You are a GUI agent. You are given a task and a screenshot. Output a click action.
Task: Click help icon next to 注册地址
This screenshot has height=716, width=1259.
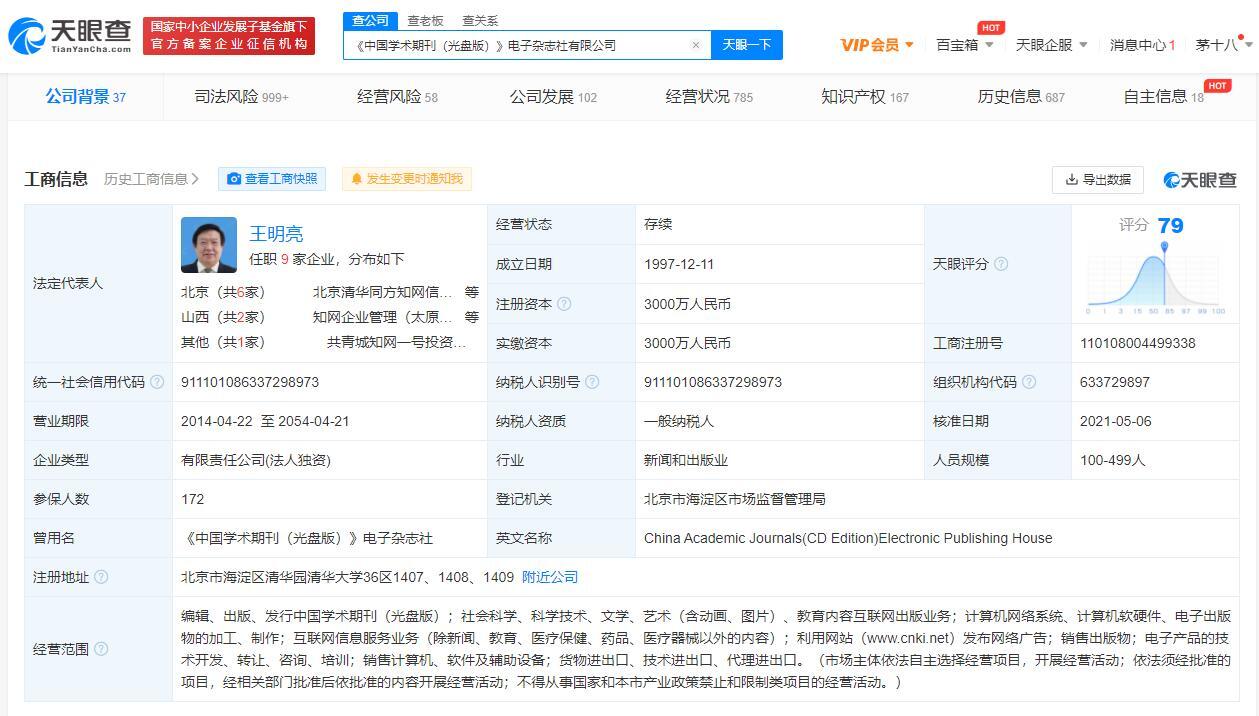(x=101, y=577)
